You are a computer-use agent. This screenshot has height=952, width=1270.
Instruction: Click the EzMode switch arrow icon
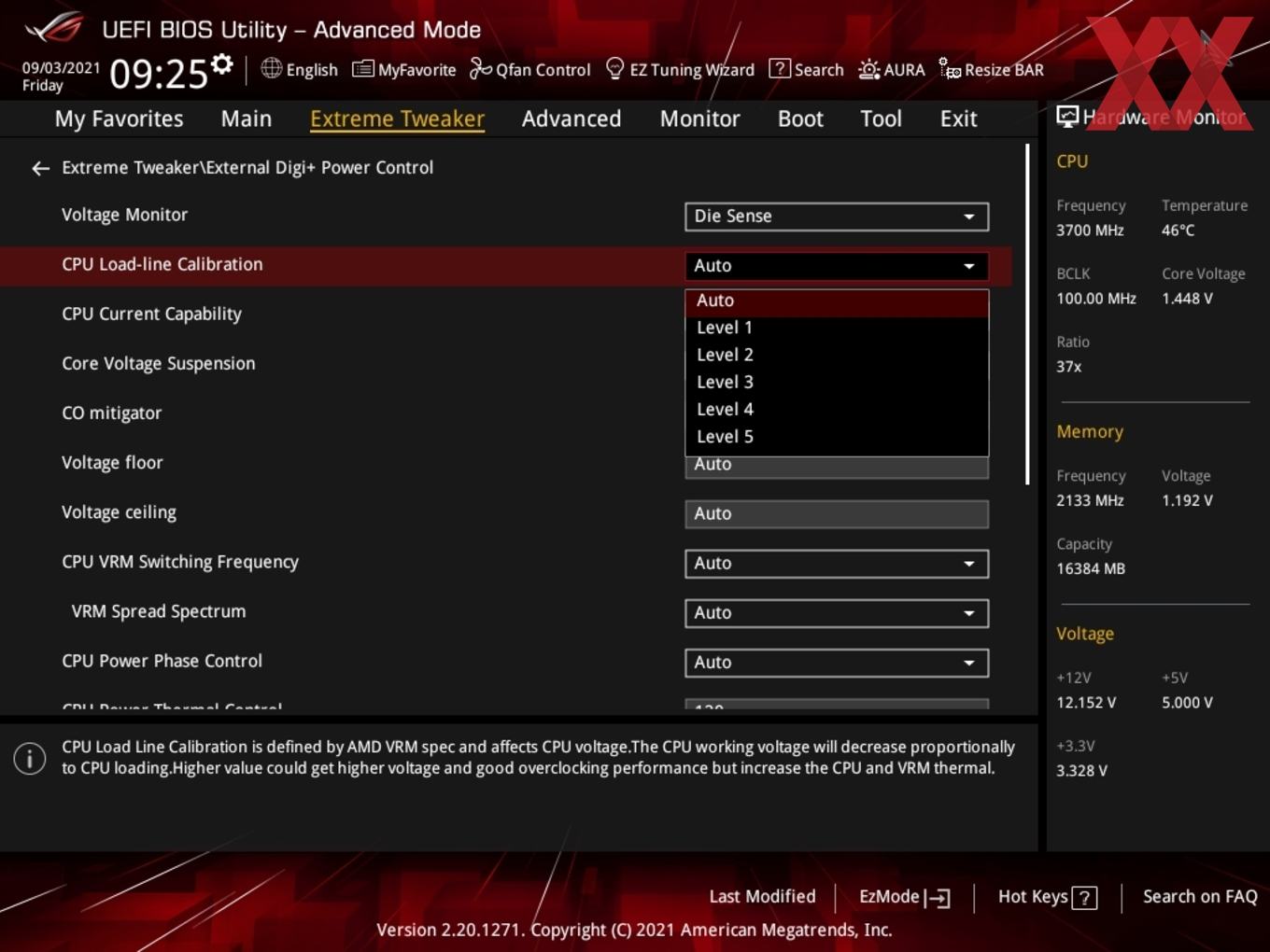[938, 898]
